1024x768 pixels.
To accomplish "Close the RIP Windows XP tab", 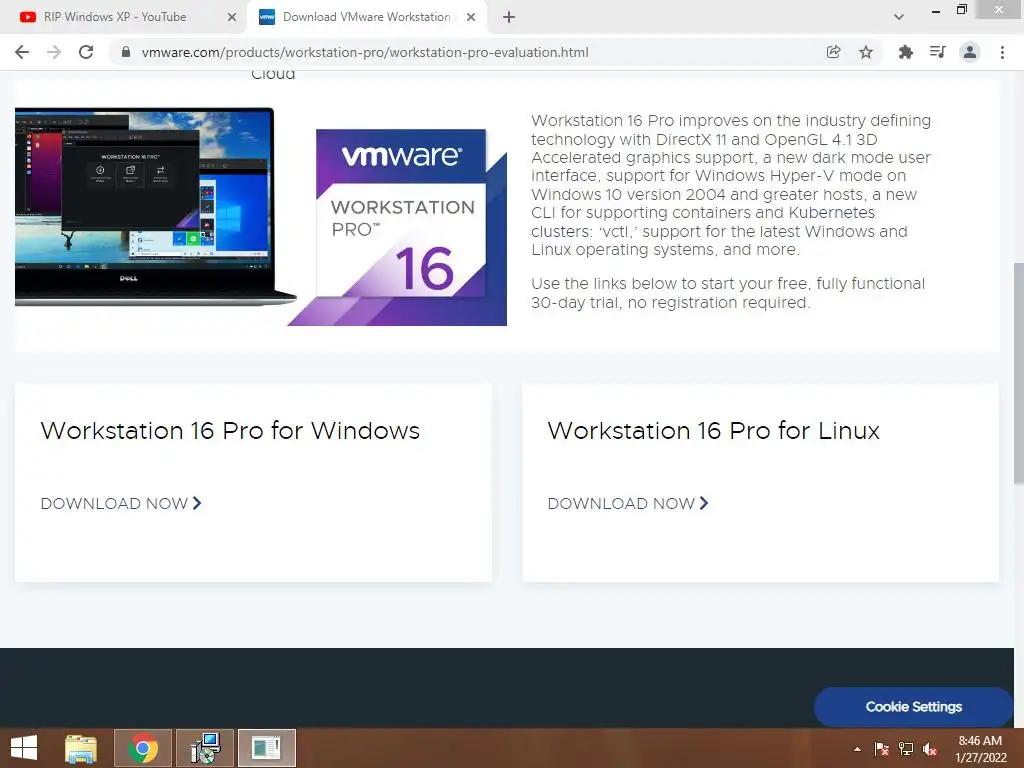I will pyautogui.click(x=232, y=17).
